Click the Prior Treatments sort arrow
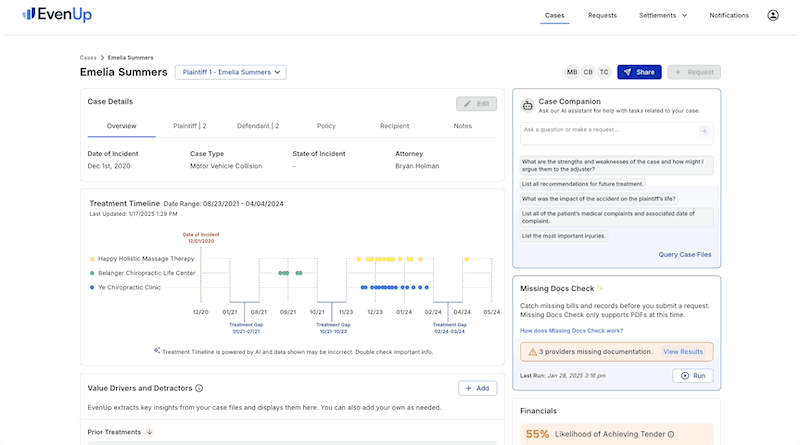Image resolution: width=800 pixels, height=445 pixels. [149, 432]
